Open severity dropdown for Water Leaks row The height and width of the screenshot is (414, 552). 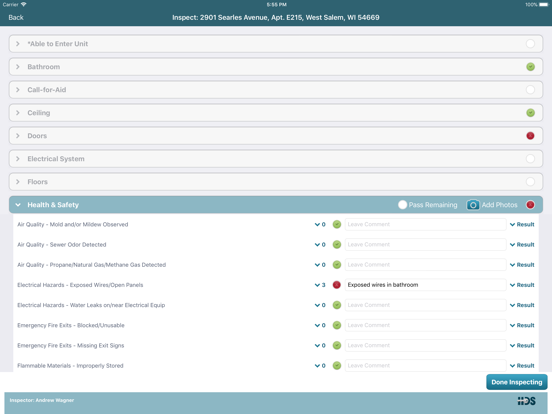point(320,305)
